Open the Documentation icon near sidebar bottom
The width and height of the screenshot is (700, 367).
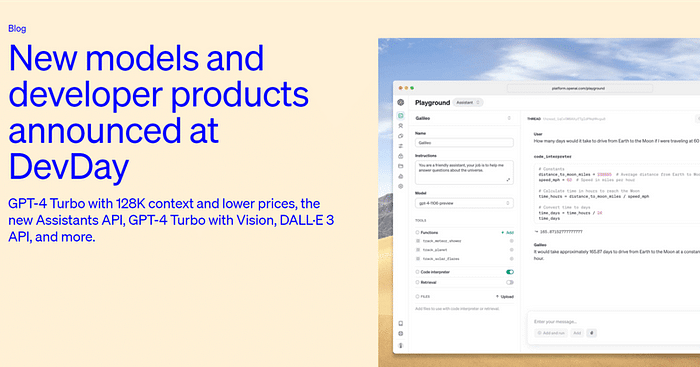pyautogui.click(x=400, y=323)
